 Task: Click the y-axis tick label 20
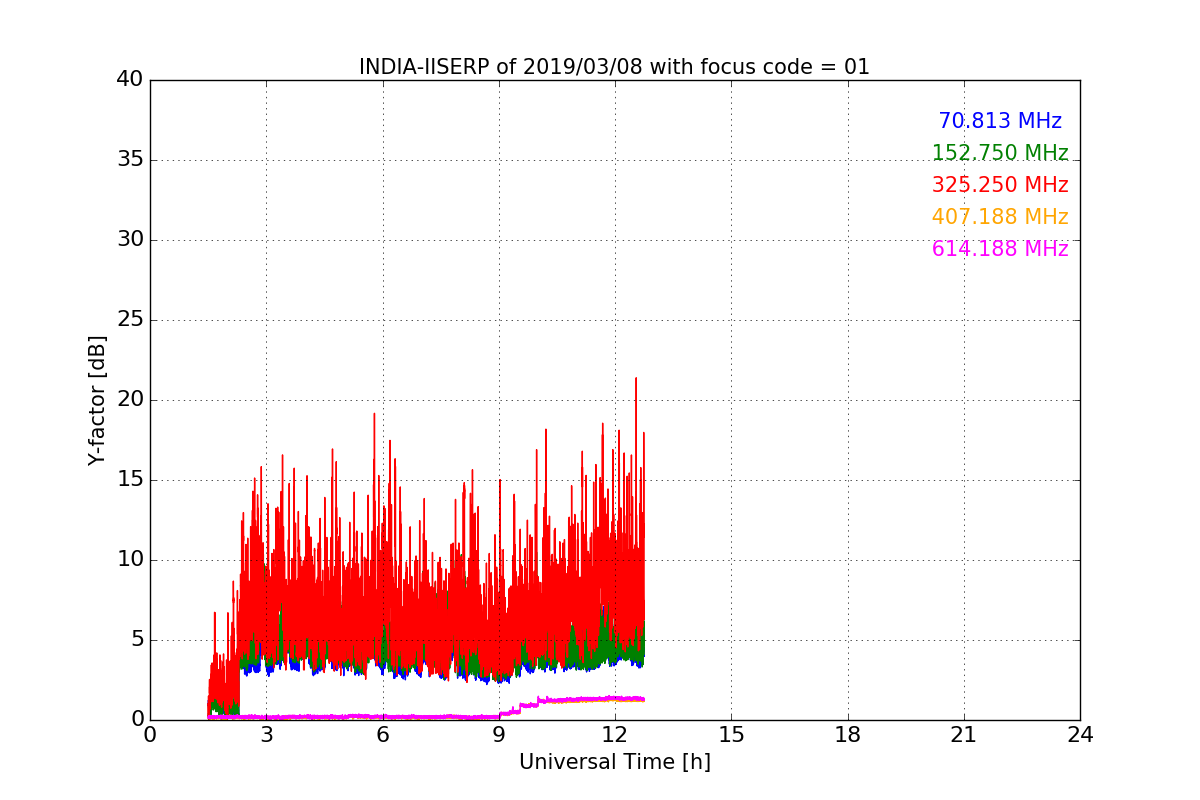(129, 400)
